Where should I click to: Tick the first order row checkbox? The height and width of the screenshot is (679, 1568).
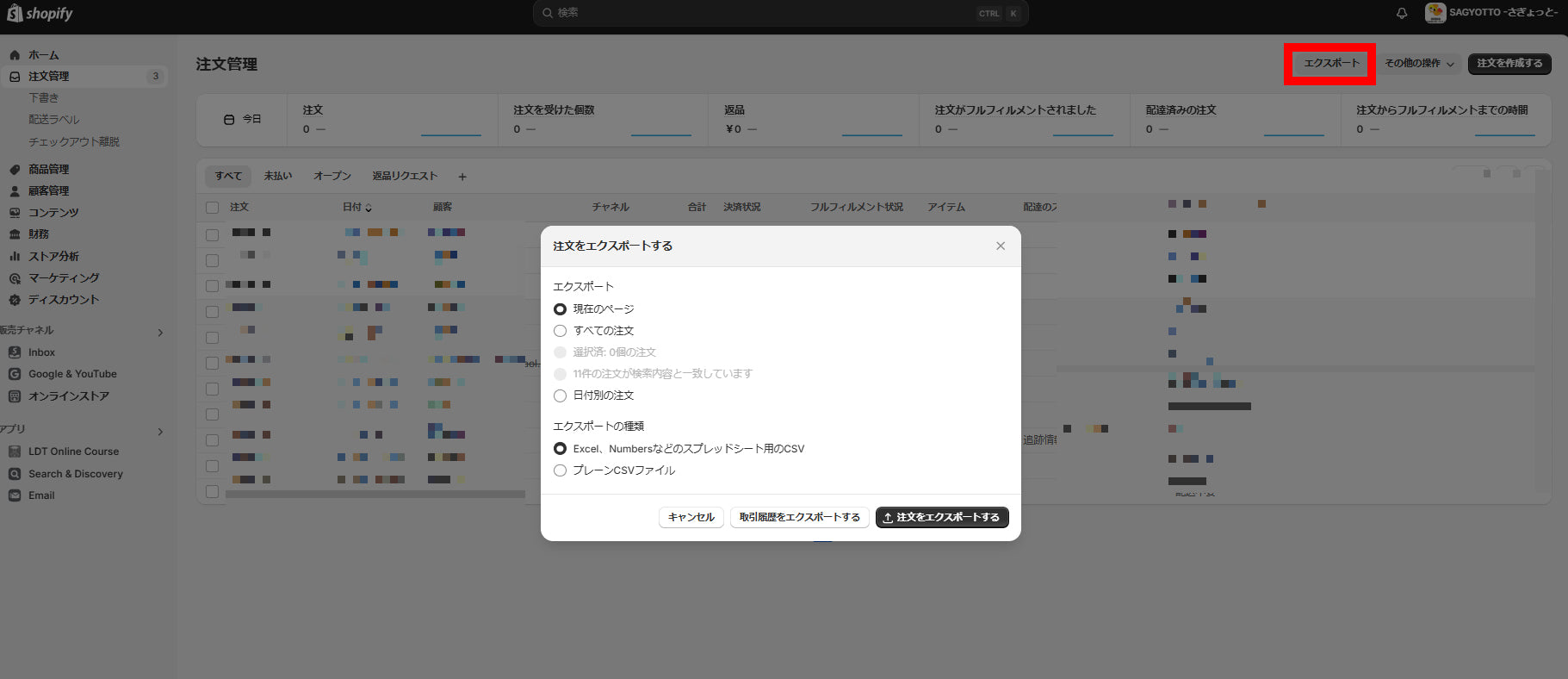(x=212, y=234)
